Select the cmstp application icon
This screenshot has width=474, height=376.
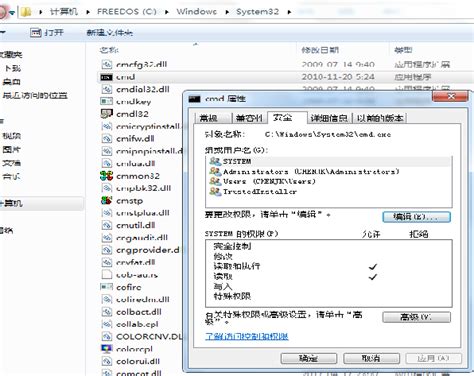106,200
